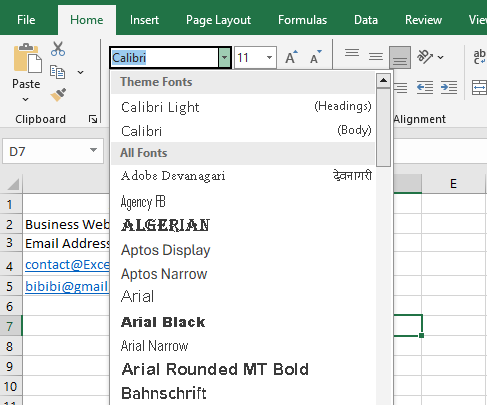Switch to the Insert ribbon tab
Image resolution: width=487 pixels, height=405 pixels.
[x=144, y=20]
